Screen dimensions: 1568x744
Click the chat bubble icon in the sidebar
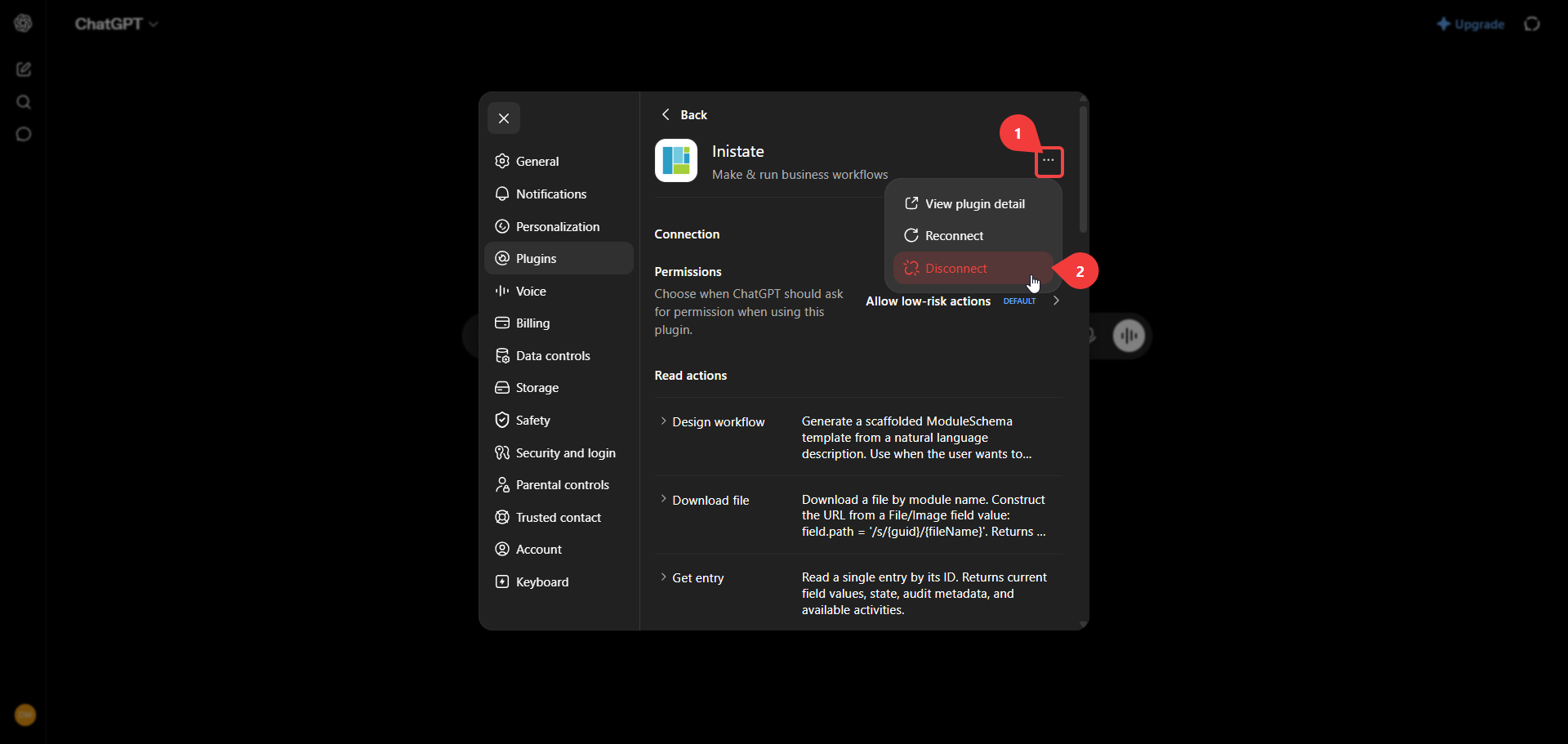tap(24, 135)
